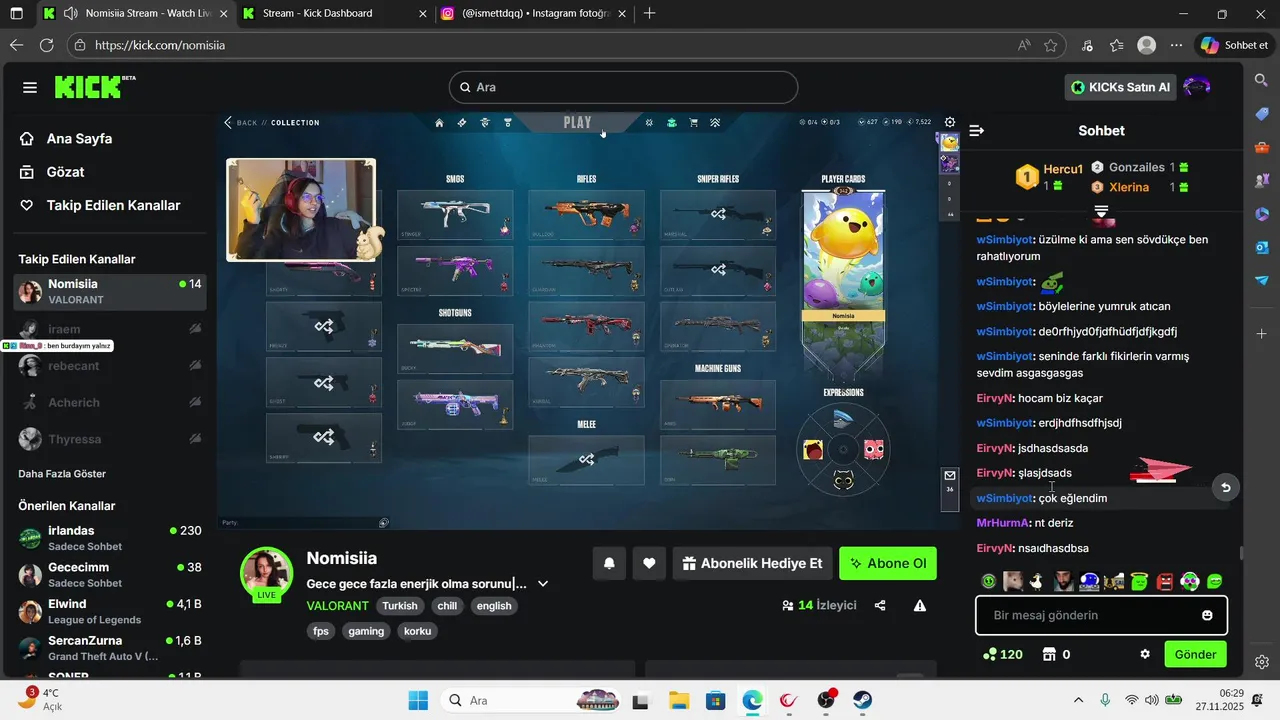Click KICKs Satın Al button
This screenshot has height=720, width=1280.
coord(1120,87)
